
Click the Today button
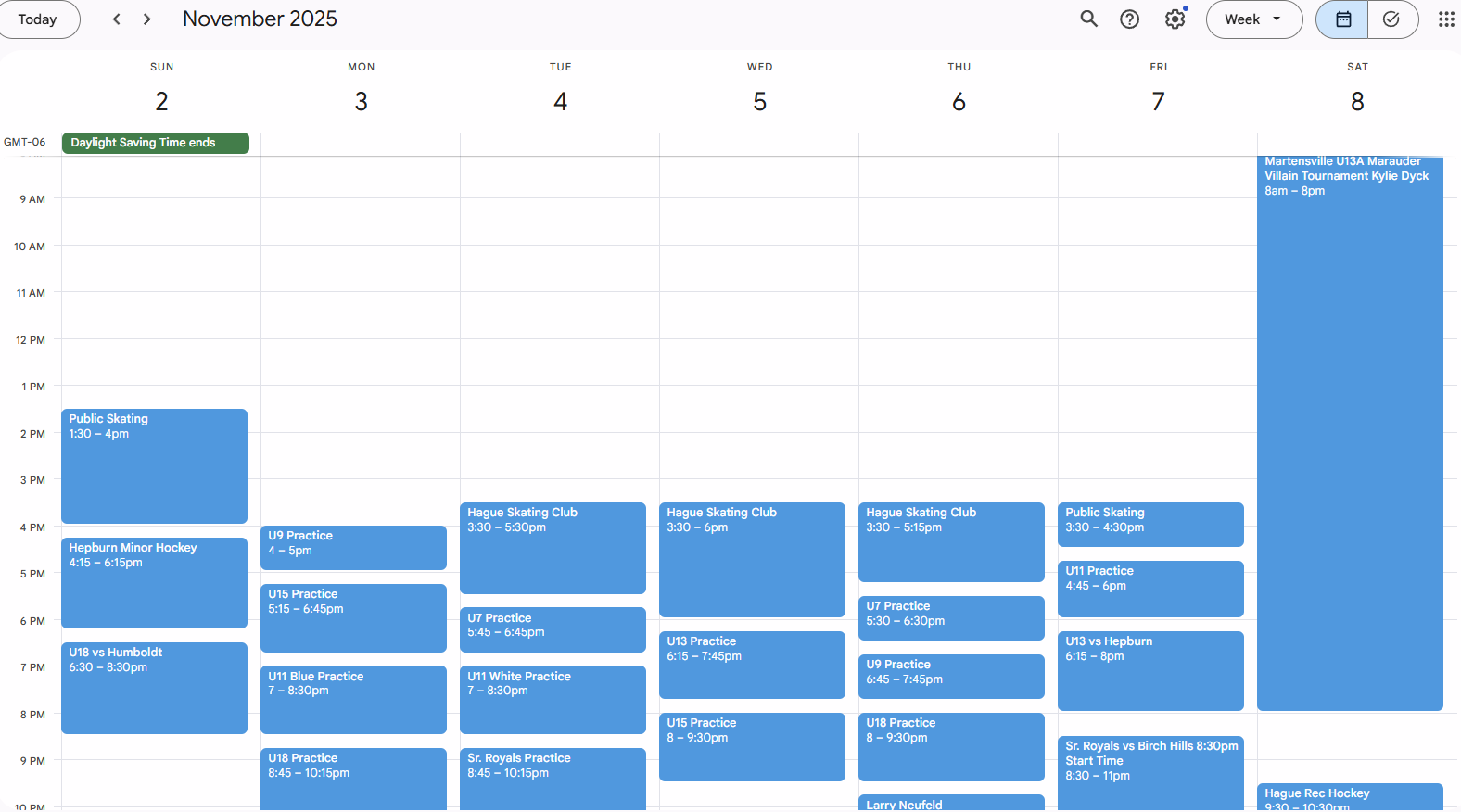[38, 19]
